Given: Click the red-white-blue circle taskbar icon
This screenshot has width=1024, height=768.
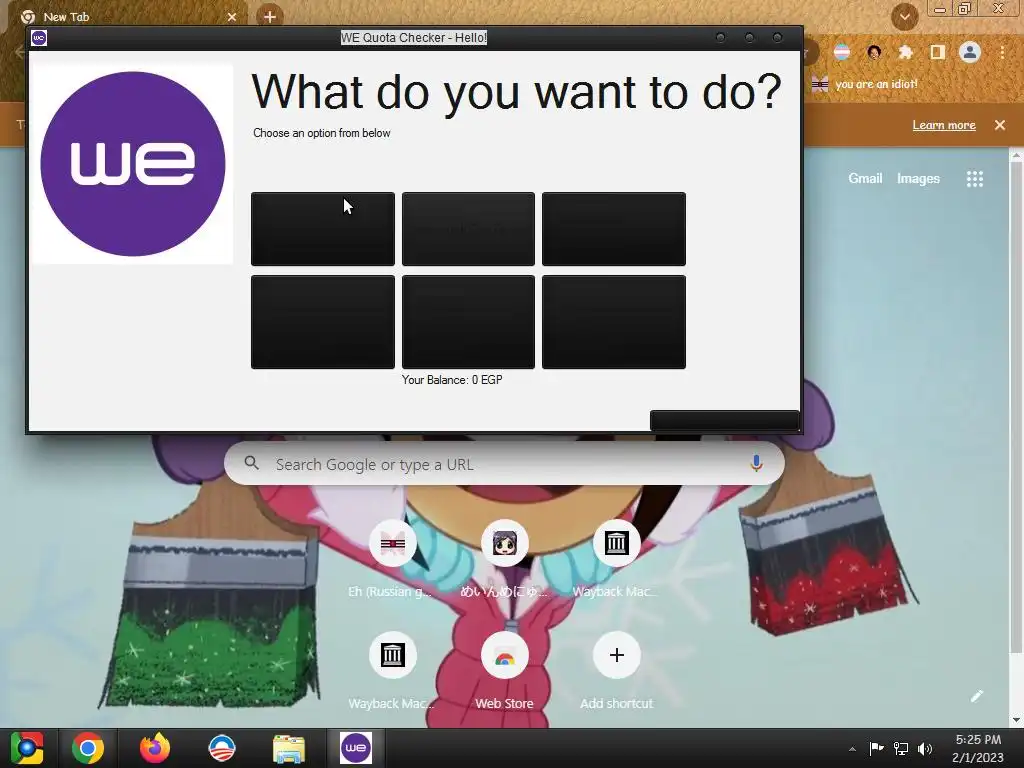Looking at the screenshot, I should (221, 748).
